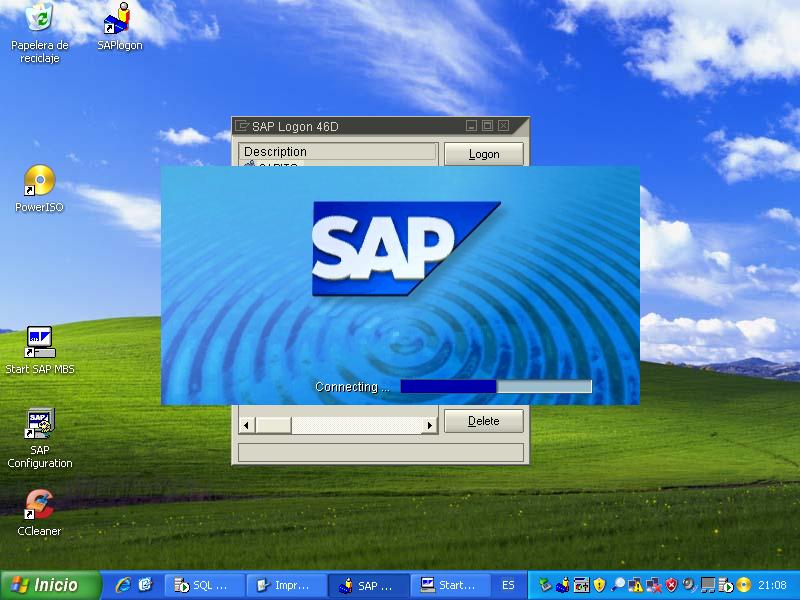Click the colorful window tray icon
800x600 pixels.
click(582, 585)
